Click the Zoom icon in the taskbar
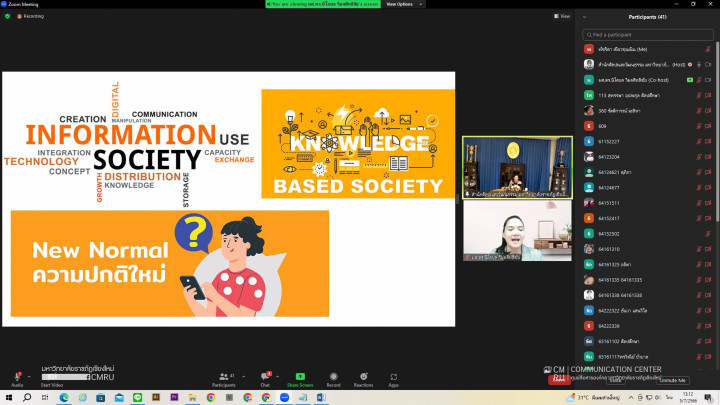 (x=284, y=398)
